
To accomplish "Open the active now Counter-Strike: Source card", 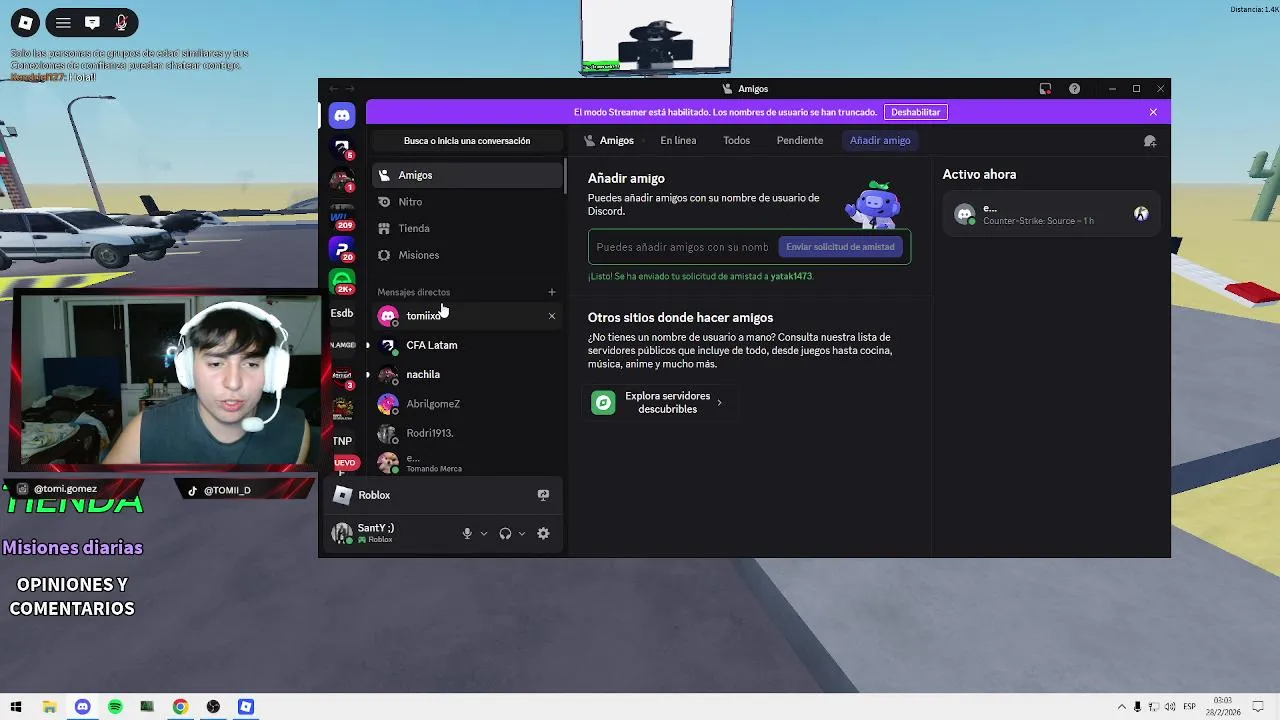I will click(1052, 214).
